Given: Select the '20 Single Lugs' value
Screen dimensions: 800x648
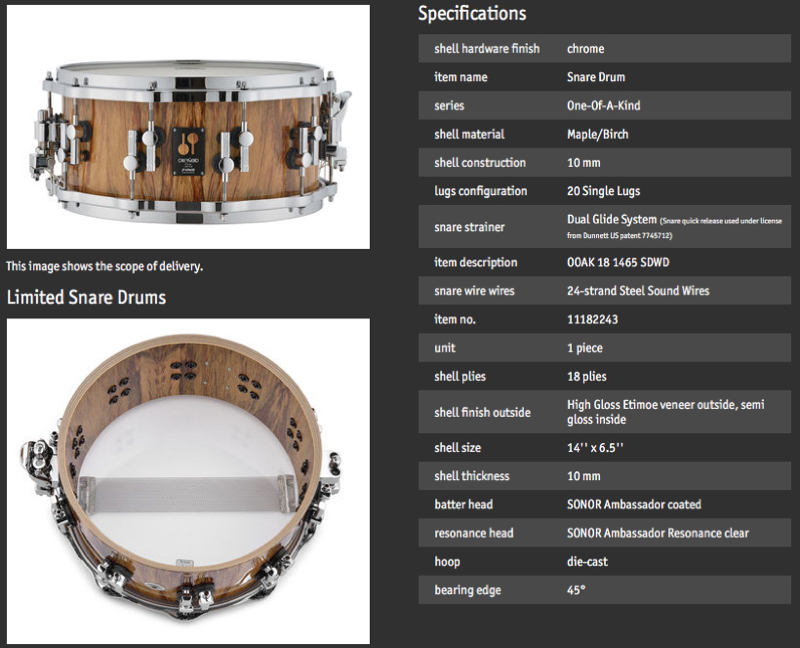Looking at the screenshot, I should [604, 191].
